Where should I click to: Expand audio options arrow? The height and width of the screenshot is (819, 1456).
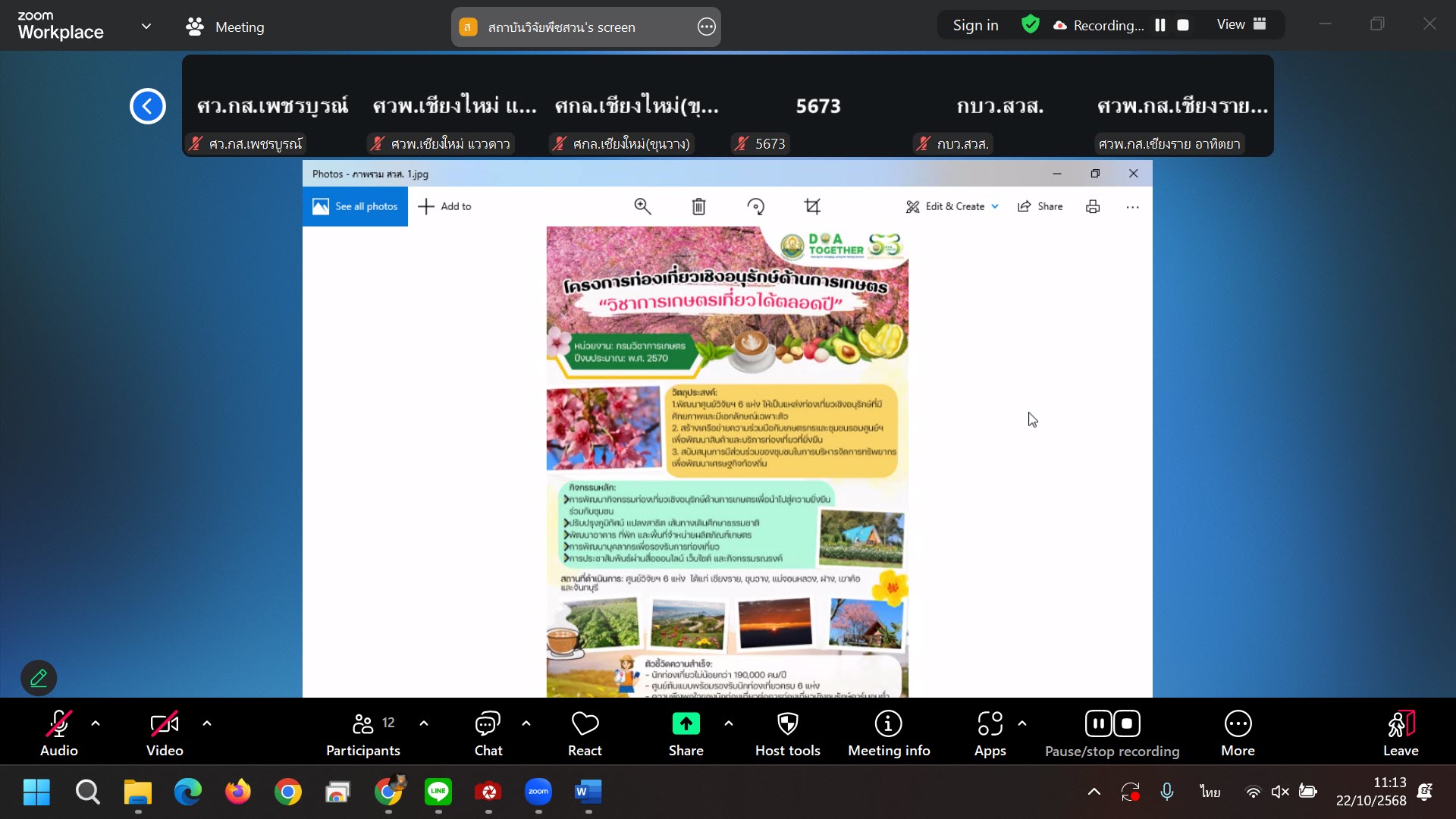[x=96, y=723]
